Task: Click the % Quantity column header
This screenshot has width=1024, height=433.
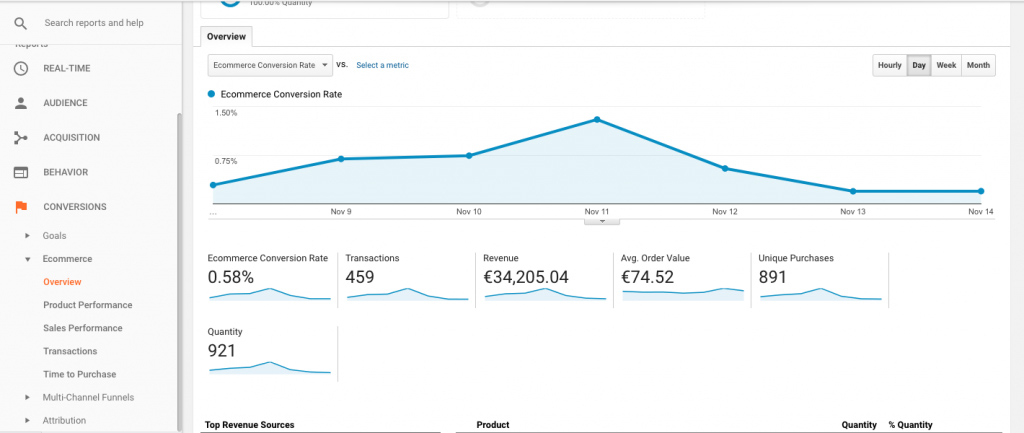Action: point(910,425)
